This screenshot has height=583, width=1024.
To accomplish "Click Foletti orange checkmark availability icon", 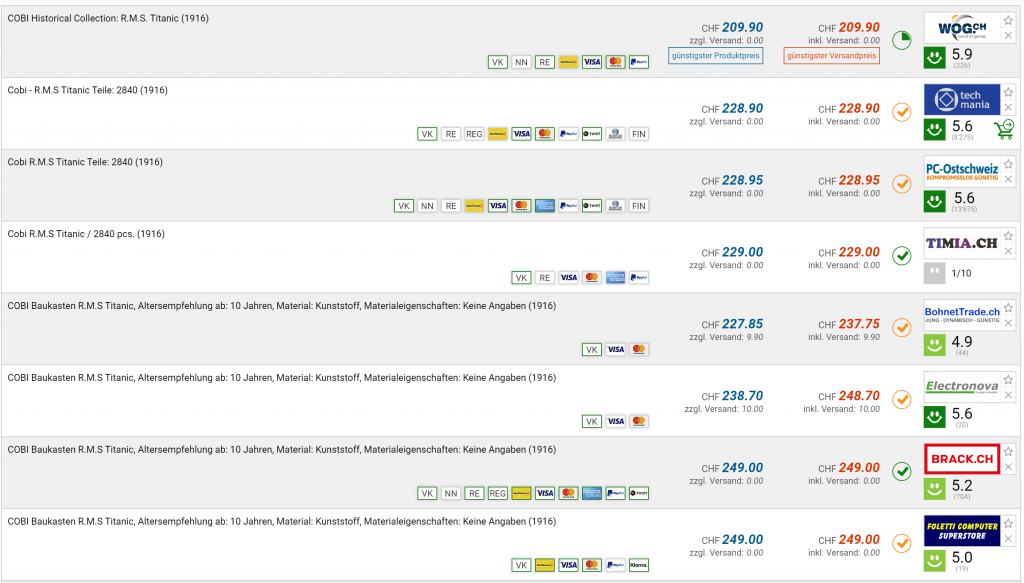I will tap(902, 543).
